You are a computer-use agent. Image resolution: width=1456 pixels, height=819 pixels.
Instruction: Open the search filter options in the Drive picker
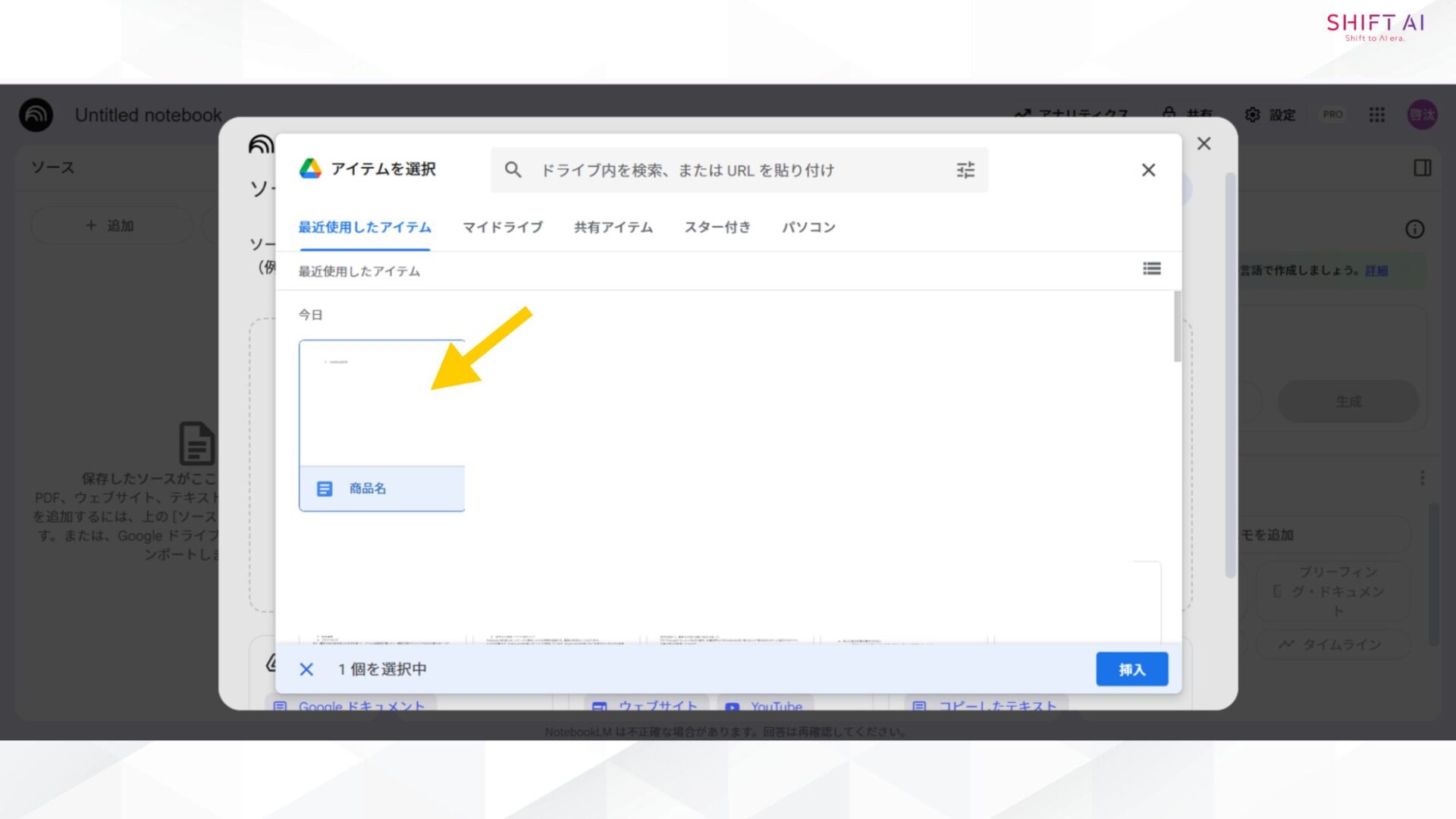point(965,170)
